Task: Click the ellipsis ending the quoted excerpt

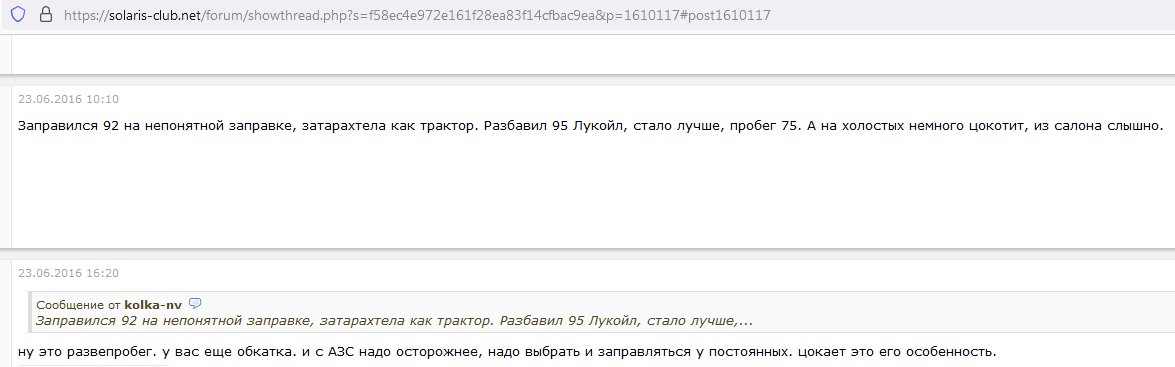Action: click(x=746, y=321)
